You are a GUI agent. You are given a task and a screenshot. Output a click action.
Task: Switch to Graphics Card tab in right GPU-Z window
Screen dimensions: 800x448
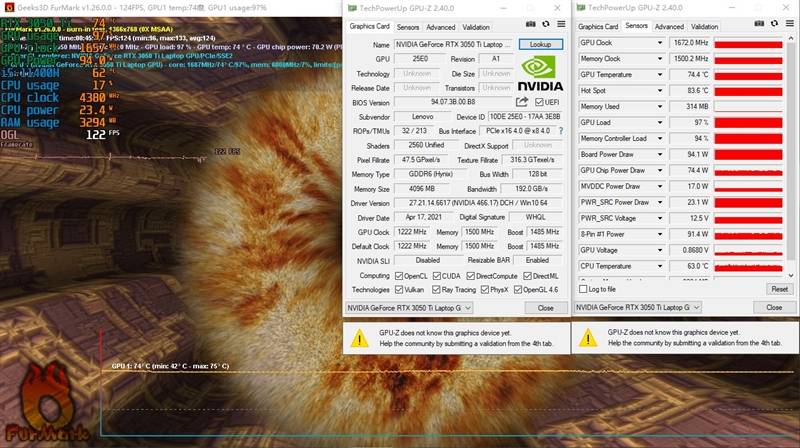click(x=598, y=27)
